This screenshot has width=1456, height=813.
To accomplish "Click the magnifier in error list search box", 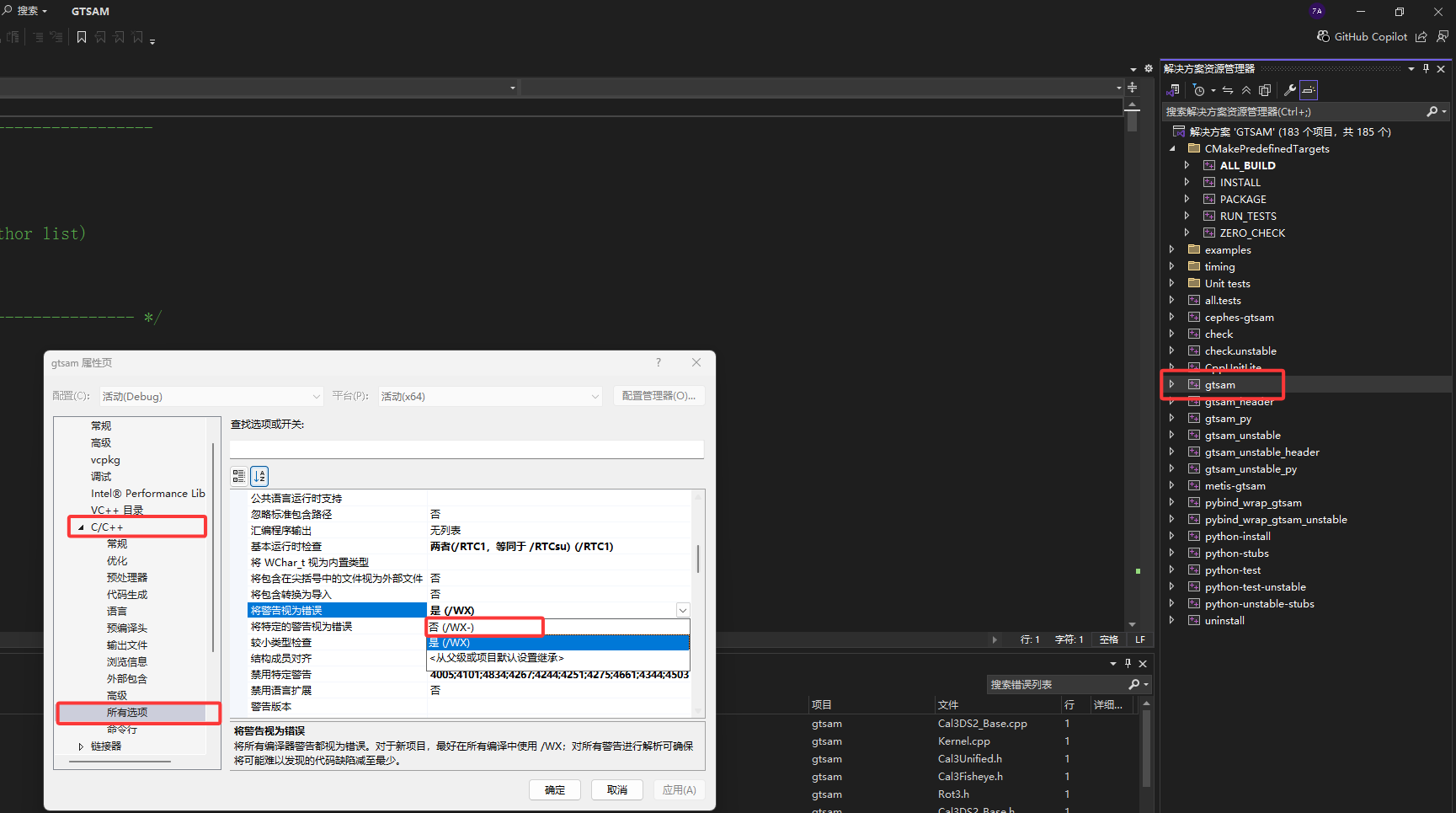I will (1133, 684).
